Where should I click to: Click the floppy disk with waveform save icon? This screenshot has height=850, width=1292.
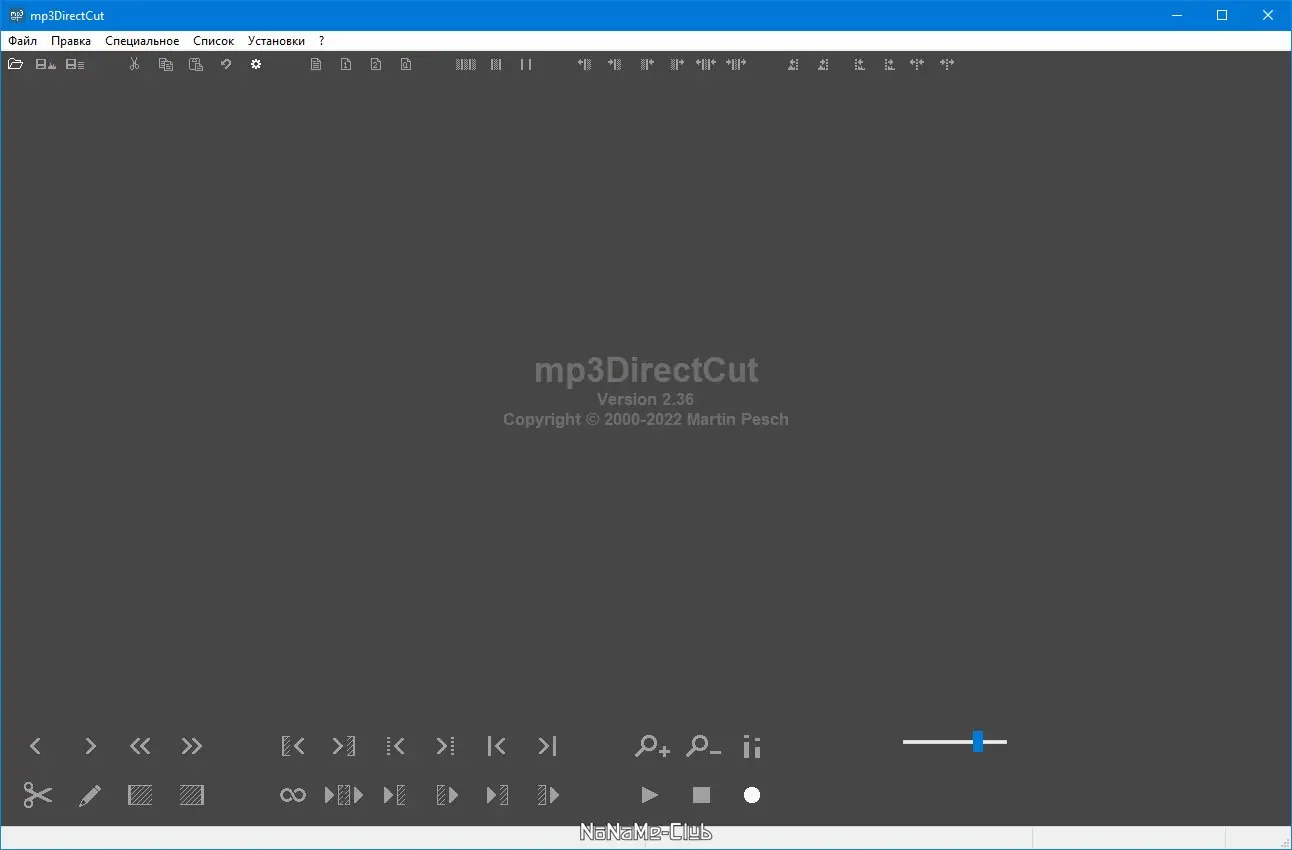pyautogui.click(x=45, y=64)
